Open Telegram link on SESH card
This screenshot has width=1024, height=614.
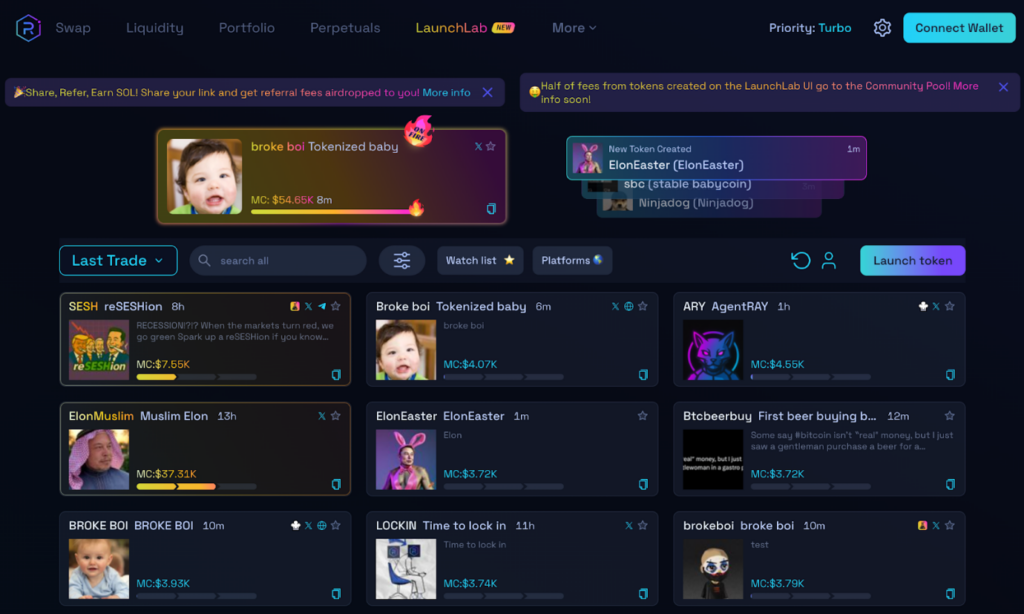coord(322,307)
